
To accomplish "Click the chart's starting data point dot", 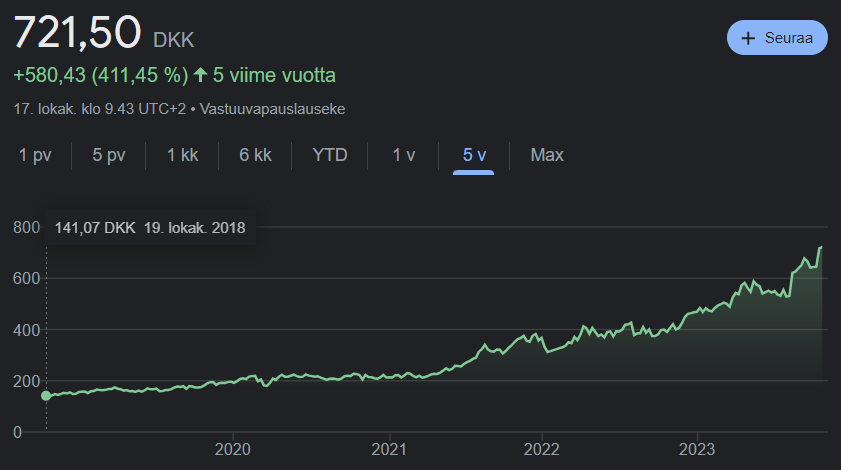I will point(46,396).
